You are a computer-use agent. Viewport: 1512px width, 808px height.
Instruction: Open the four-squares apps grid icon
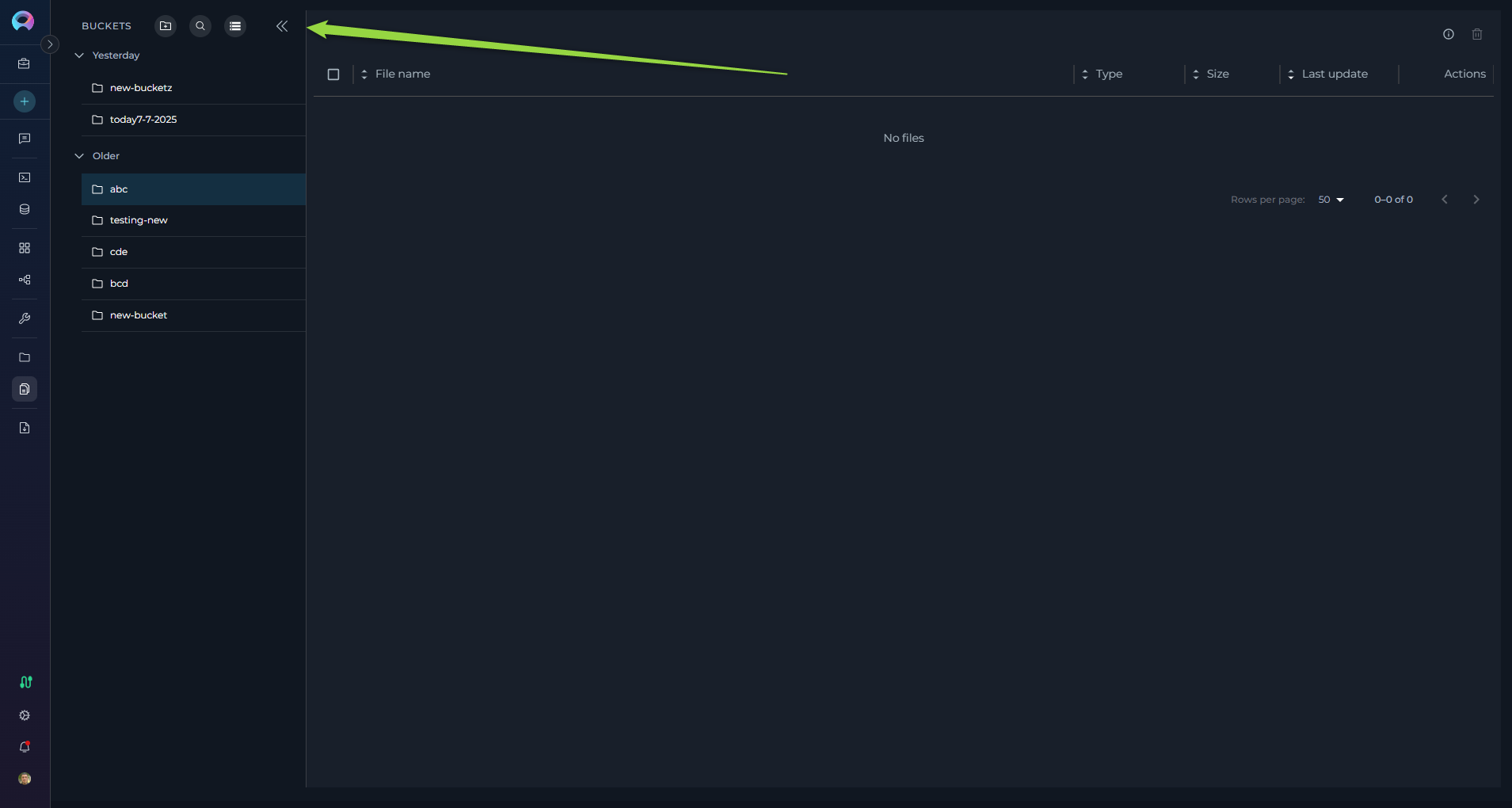pos(25,248)
